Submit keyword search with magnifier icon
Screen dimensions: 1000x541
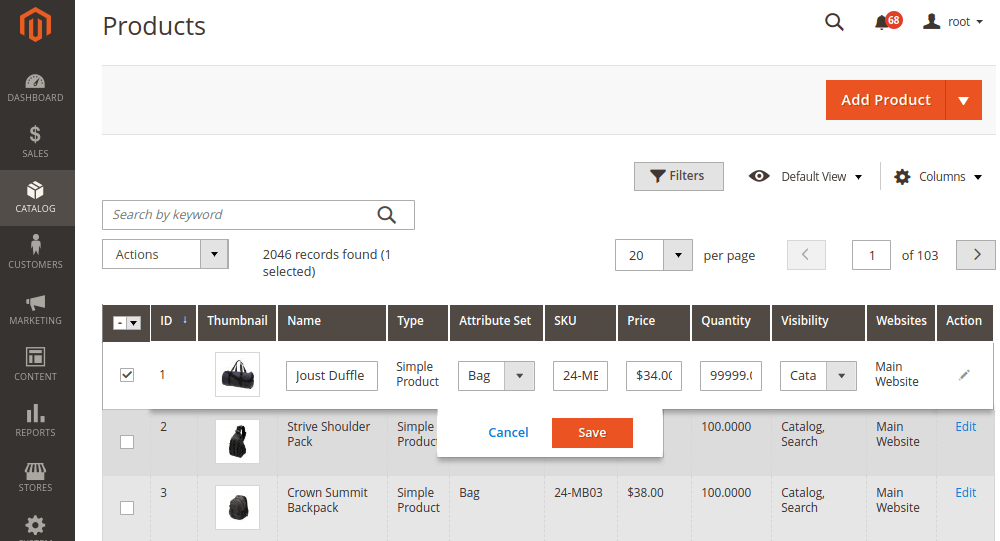tap(386, 215)
